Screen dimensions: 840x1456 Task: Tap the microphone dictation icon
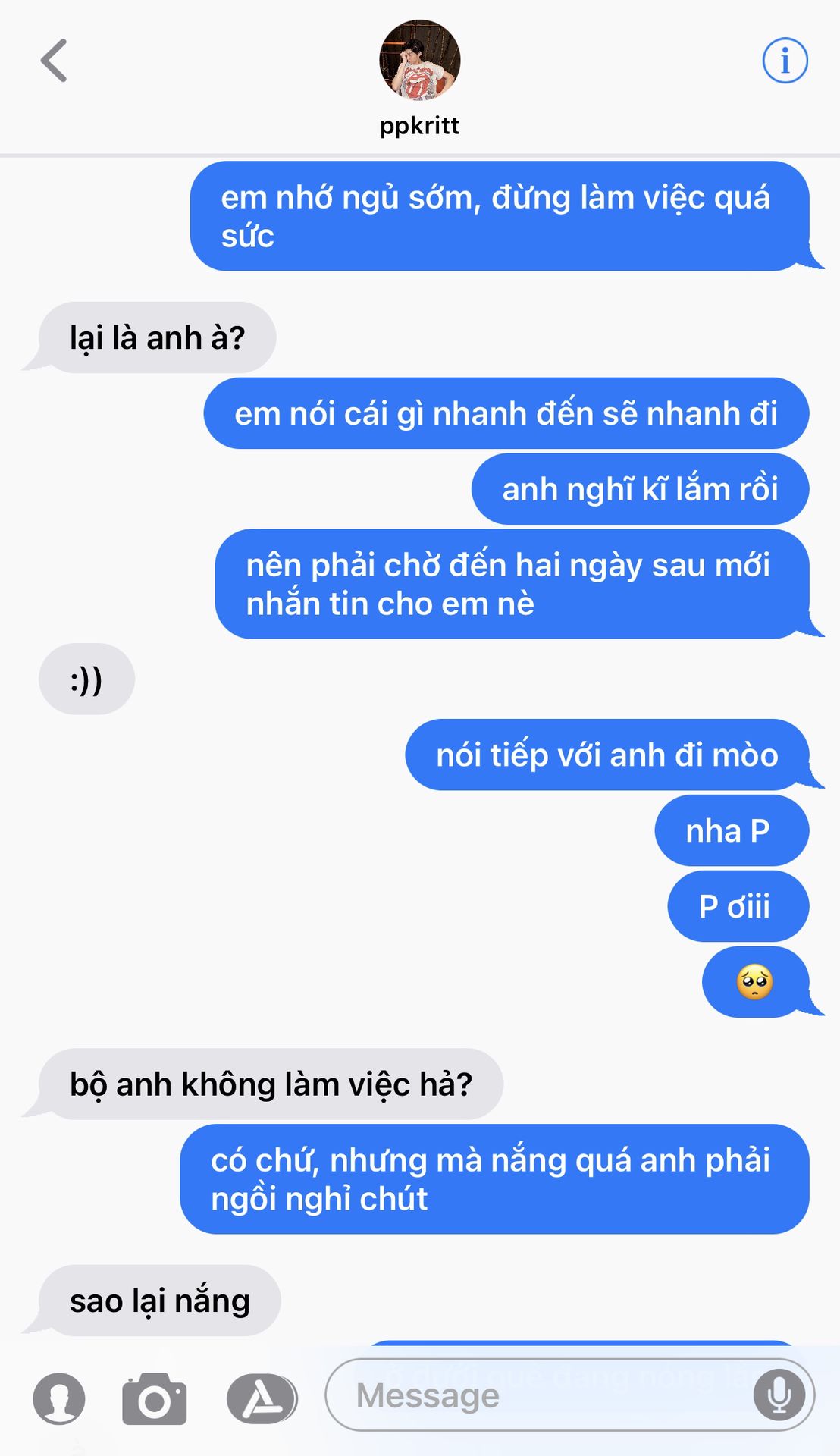779,1395
